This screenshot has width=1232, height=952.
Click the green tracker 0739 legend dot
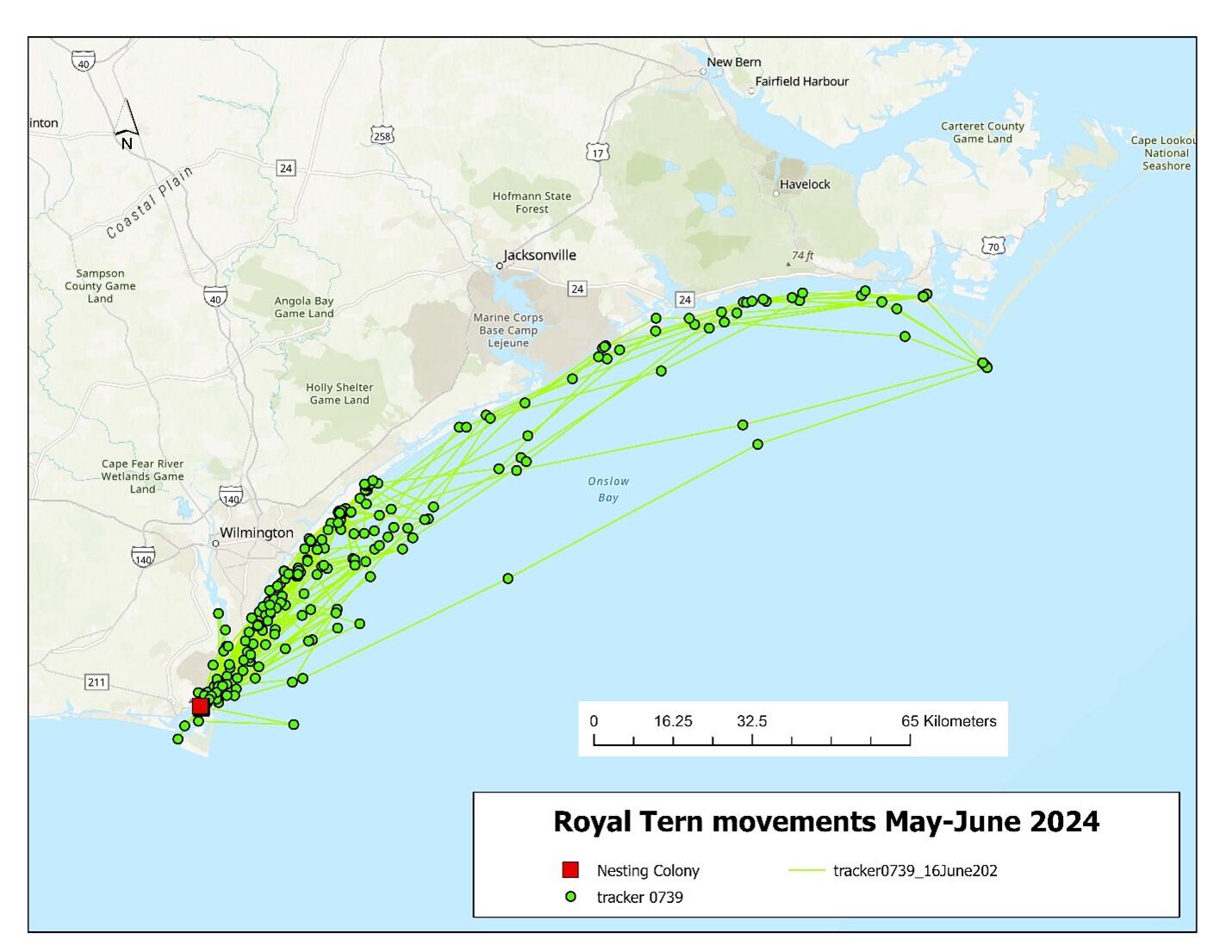pyautogui.click(x=570, y=897)
